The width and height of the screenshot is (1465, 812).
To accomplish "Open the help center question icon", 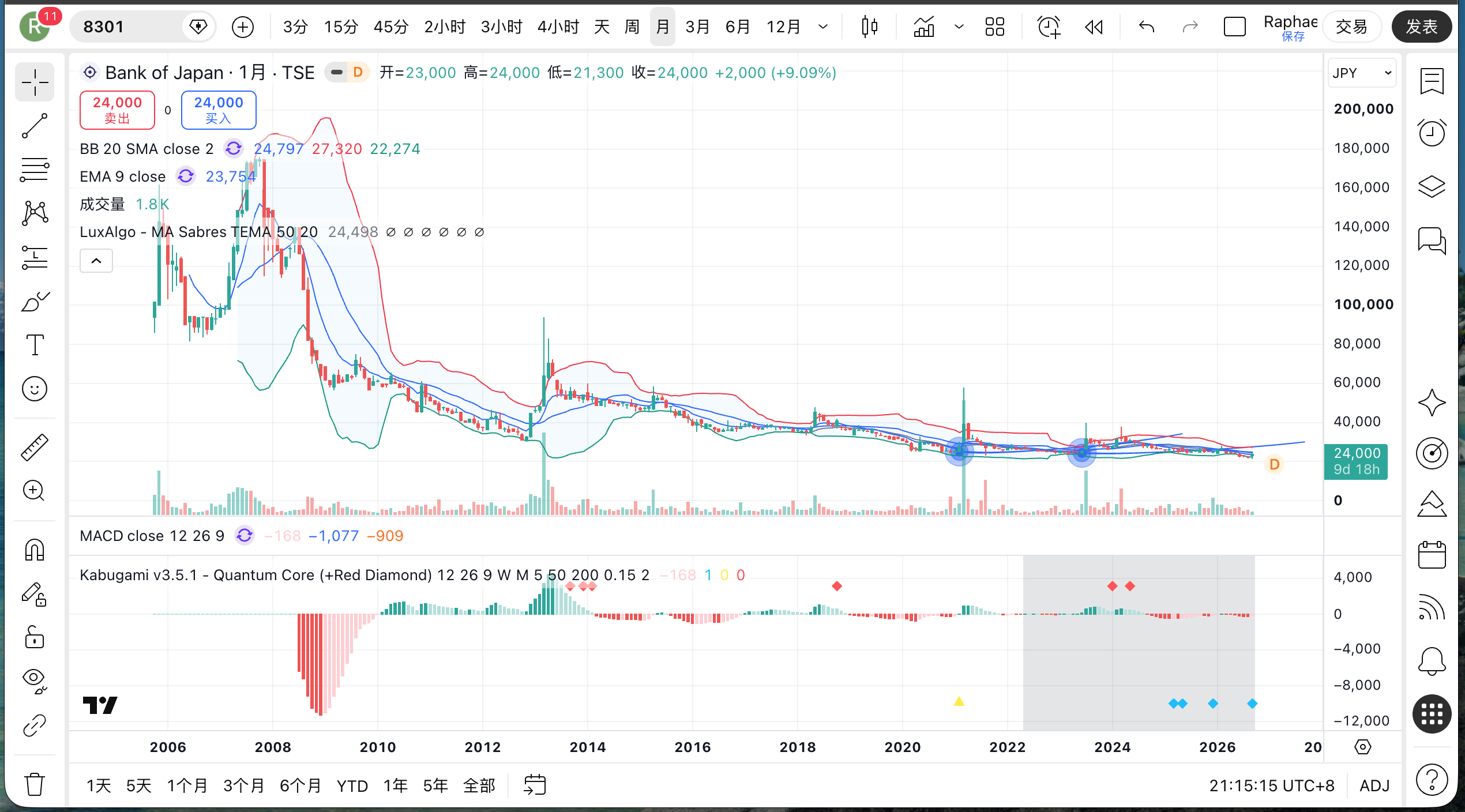I will [1432, 780].
